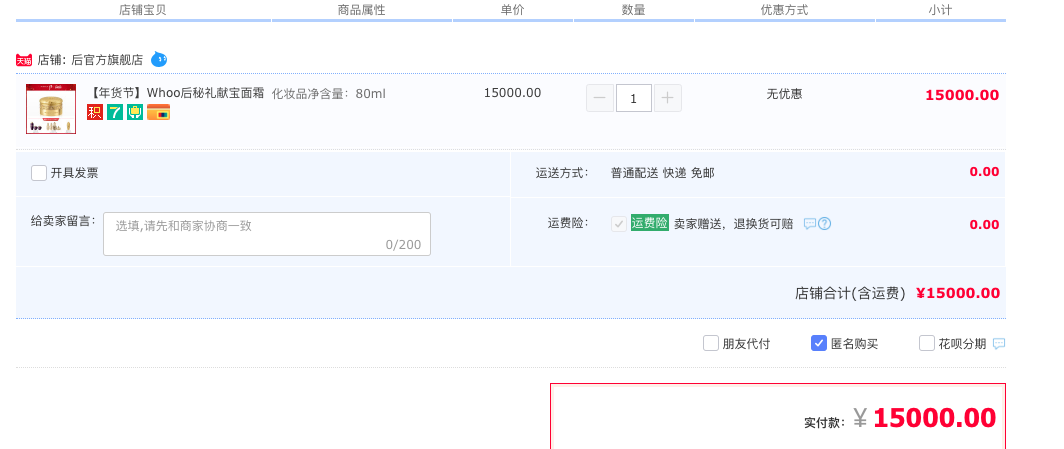
Task: Increase quantity with the plus button
Action: click(x=667, y=98)
